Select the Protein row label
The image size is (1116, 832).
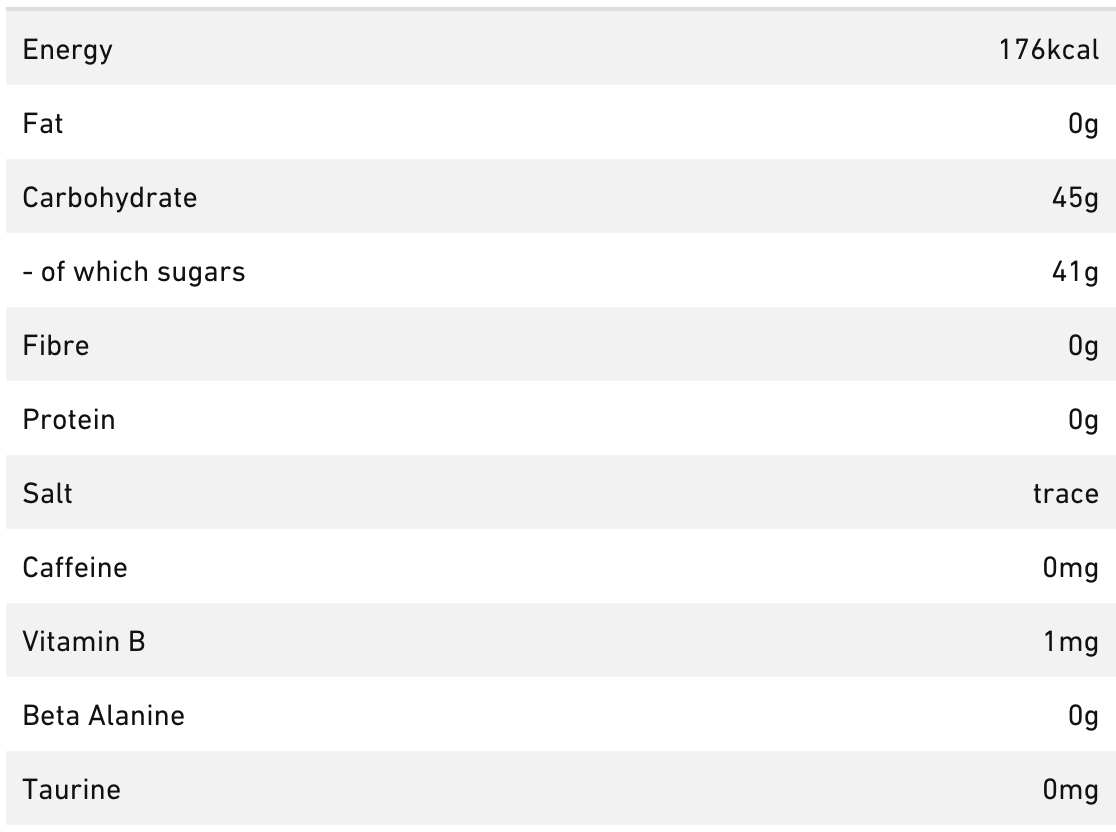pyautogui.click(x=69, y=420)
